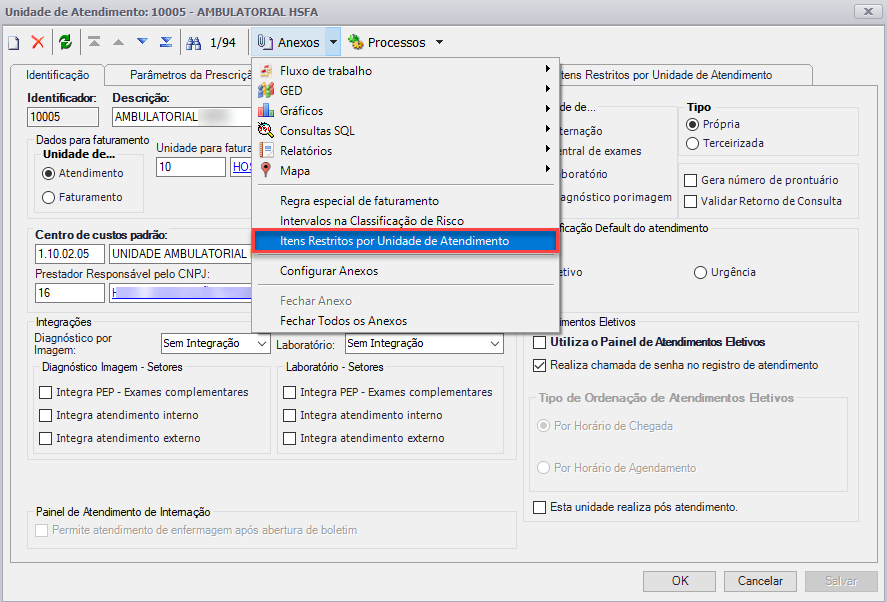The height and width of the screenshot is (602, 887).
Task: Click Unidade para faturamento code field 10
Action: click(191, 167)
